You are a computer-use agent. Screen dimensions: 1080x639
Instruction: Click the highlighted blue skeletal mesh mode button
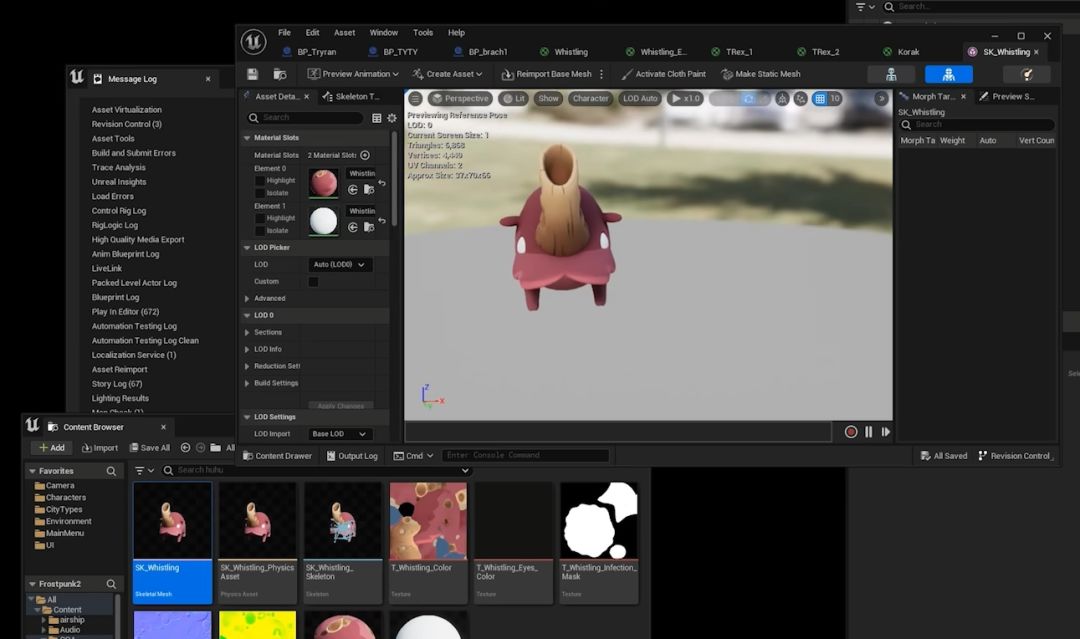[948, 74]
